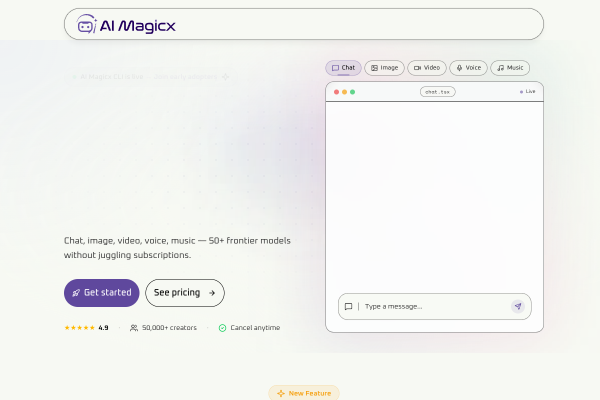Switch to the Voice tab
Viewport: 600px width, 400px height.
468,68
